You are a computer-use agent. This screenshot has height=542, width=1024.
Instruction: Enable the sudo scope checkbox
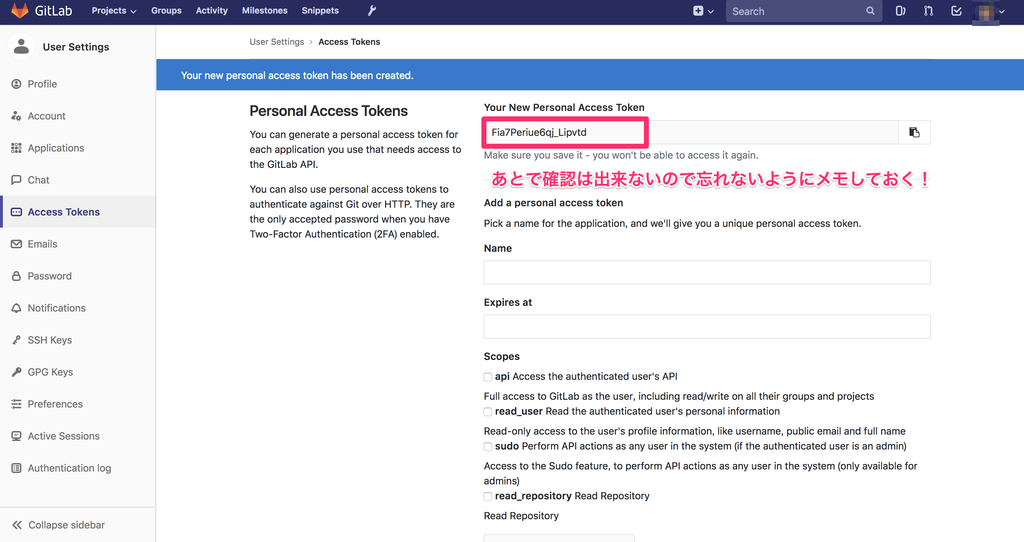point(488,447)
